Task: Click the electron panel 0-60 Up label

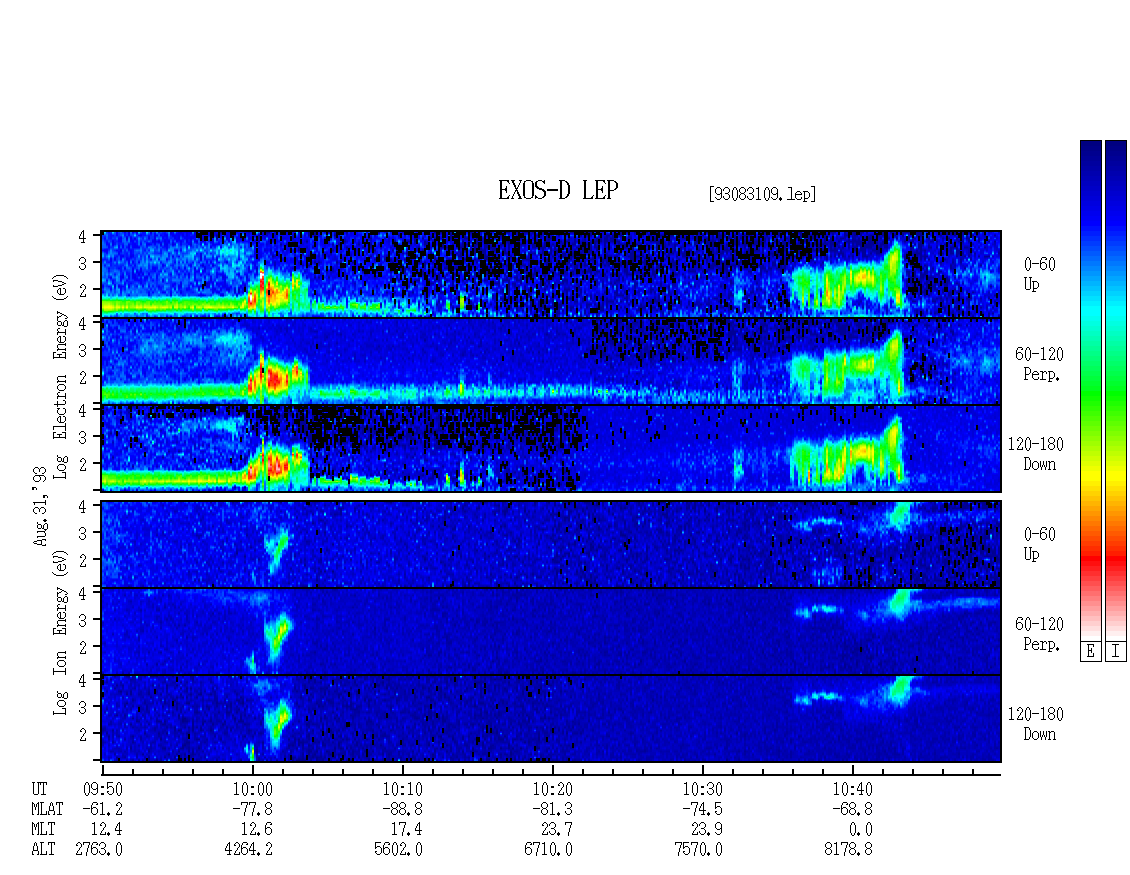Action: click(x=1039, y=275)
